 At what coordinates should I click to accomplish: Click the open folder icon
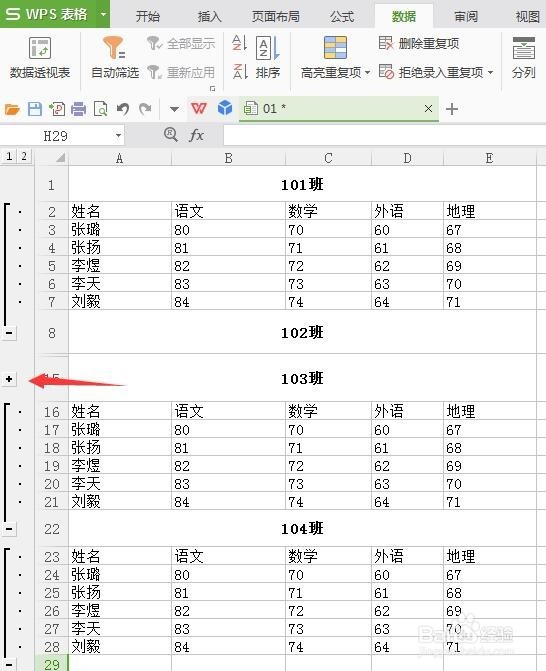click(12, 110)
